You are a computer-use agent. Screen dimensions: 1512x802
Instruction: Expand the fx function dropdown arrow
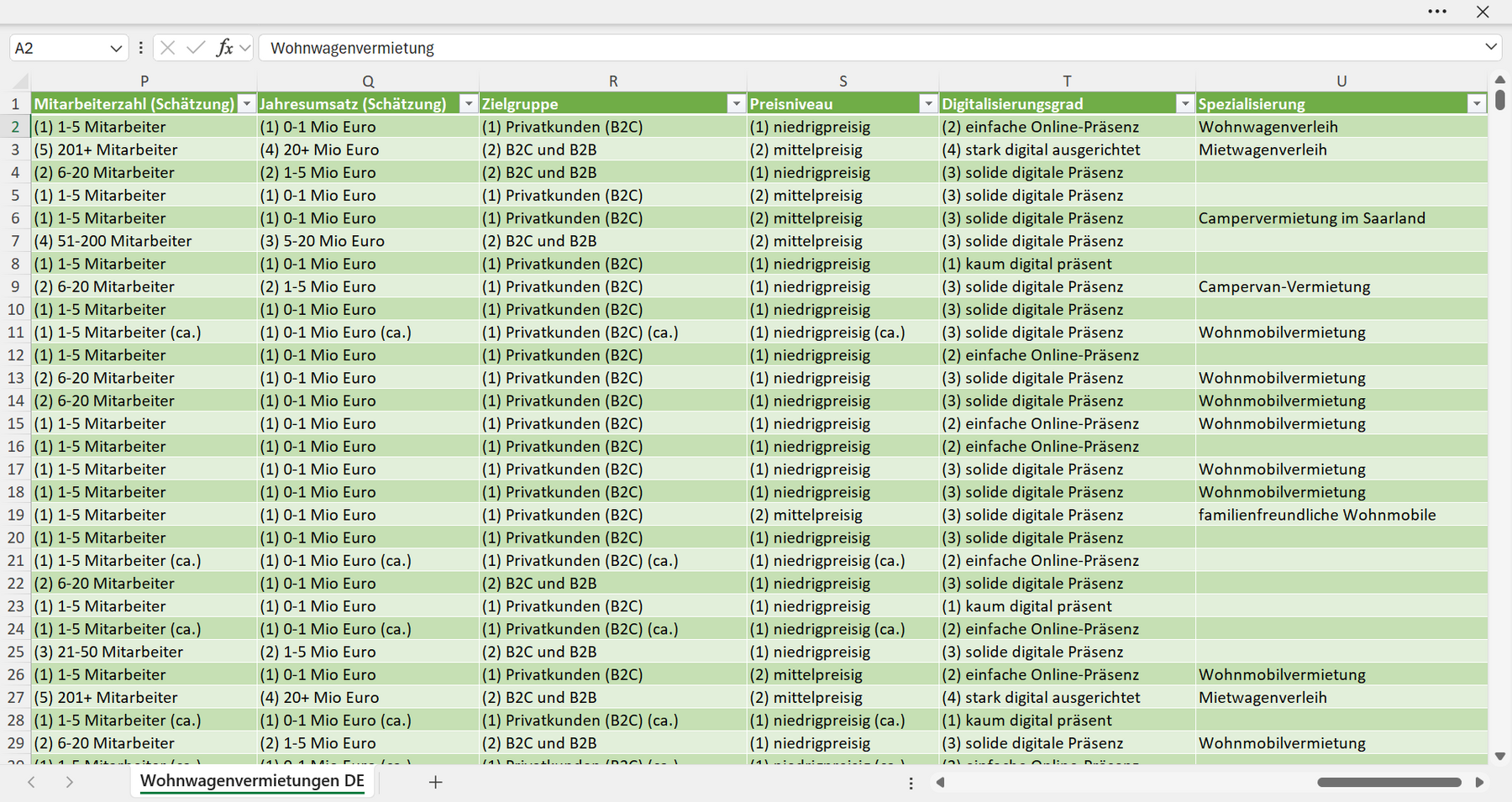click(x=245, y=48)
